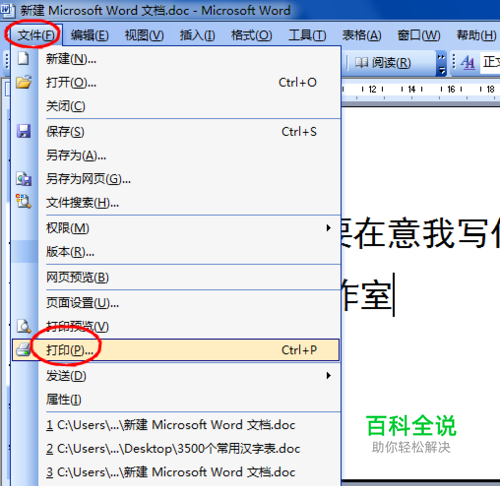Viewport: 500px width, 486px height.
Task: Click the open folder icon beside 打开(O)
Action: click(x=24, y=82)
